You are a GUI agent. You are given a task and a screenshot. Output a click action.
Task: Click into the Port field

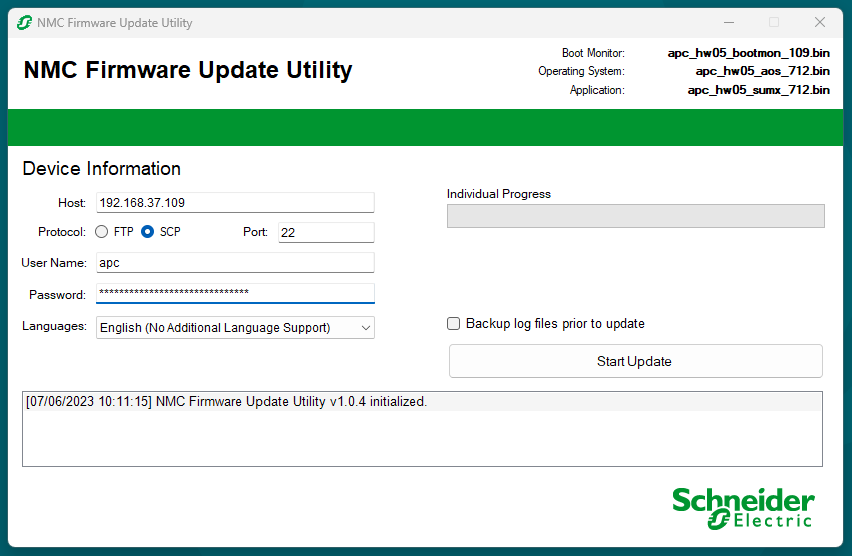(326, 233)
